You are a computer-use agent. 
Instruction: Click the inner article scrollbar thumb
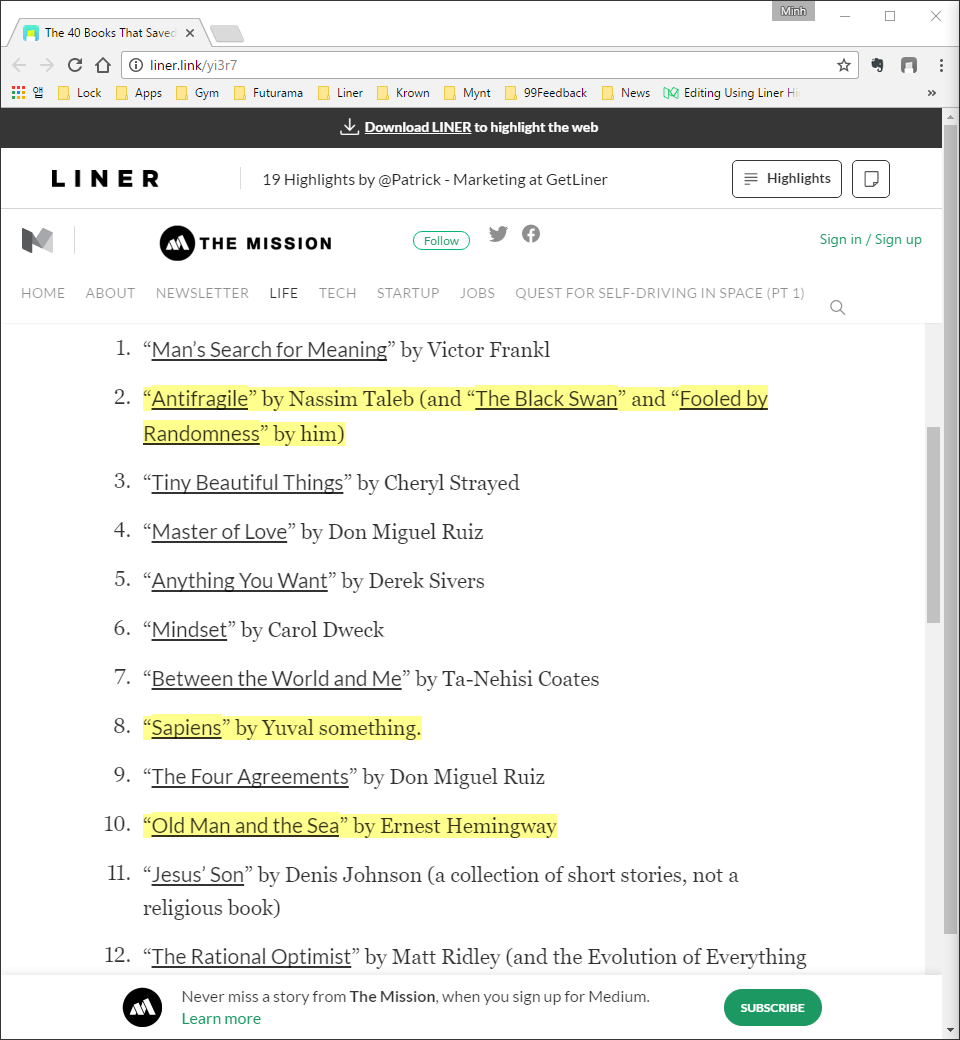[933, 524]
